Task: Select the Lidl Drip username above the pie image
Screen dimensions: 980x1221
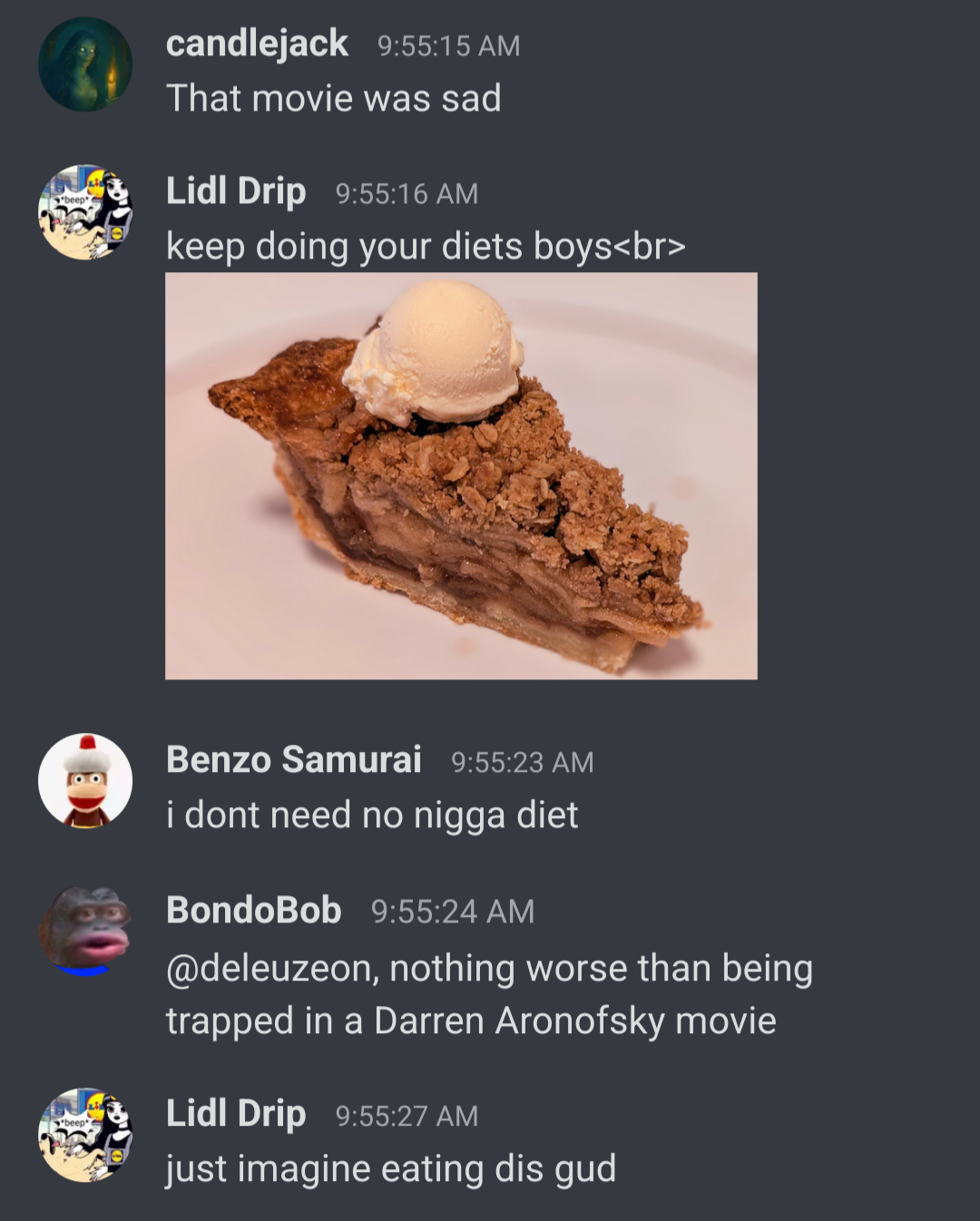Action: (236, 191)
